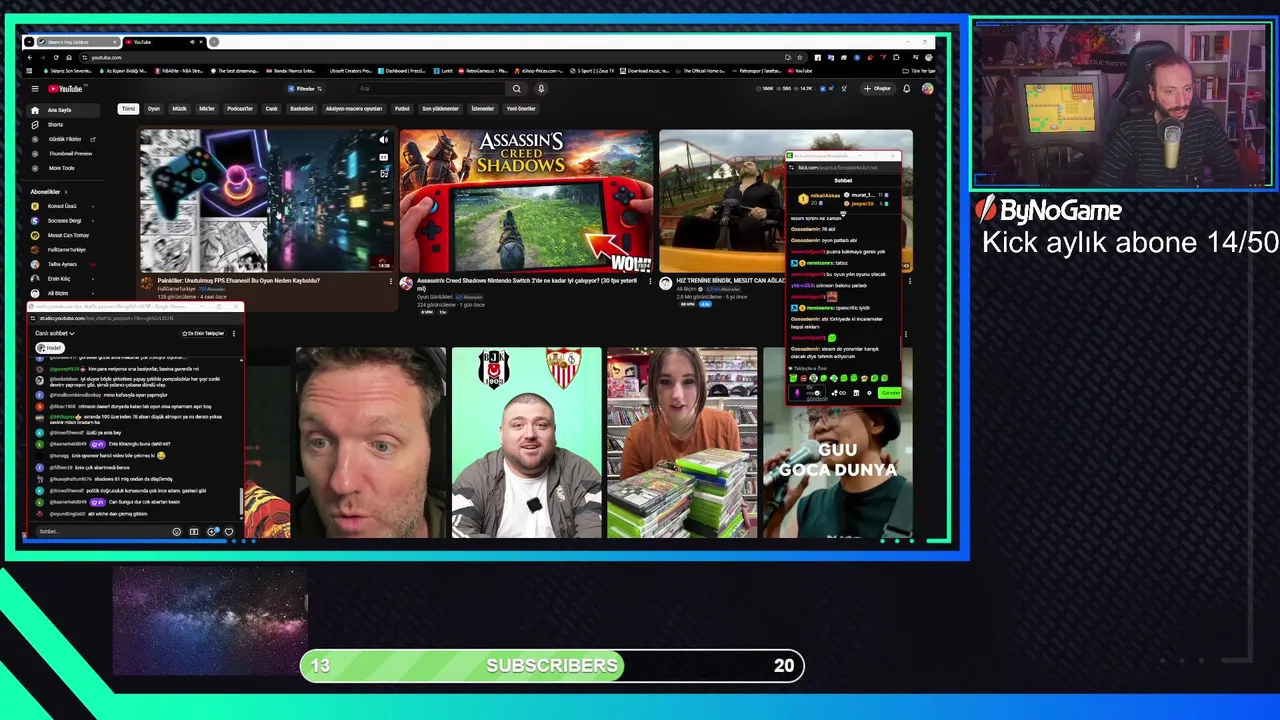The width and height of the screenshot is (1280, 720).
Task: Open Thumbnail Preview sidebar item
Action: pyautogui.click(x=65, y=154)
